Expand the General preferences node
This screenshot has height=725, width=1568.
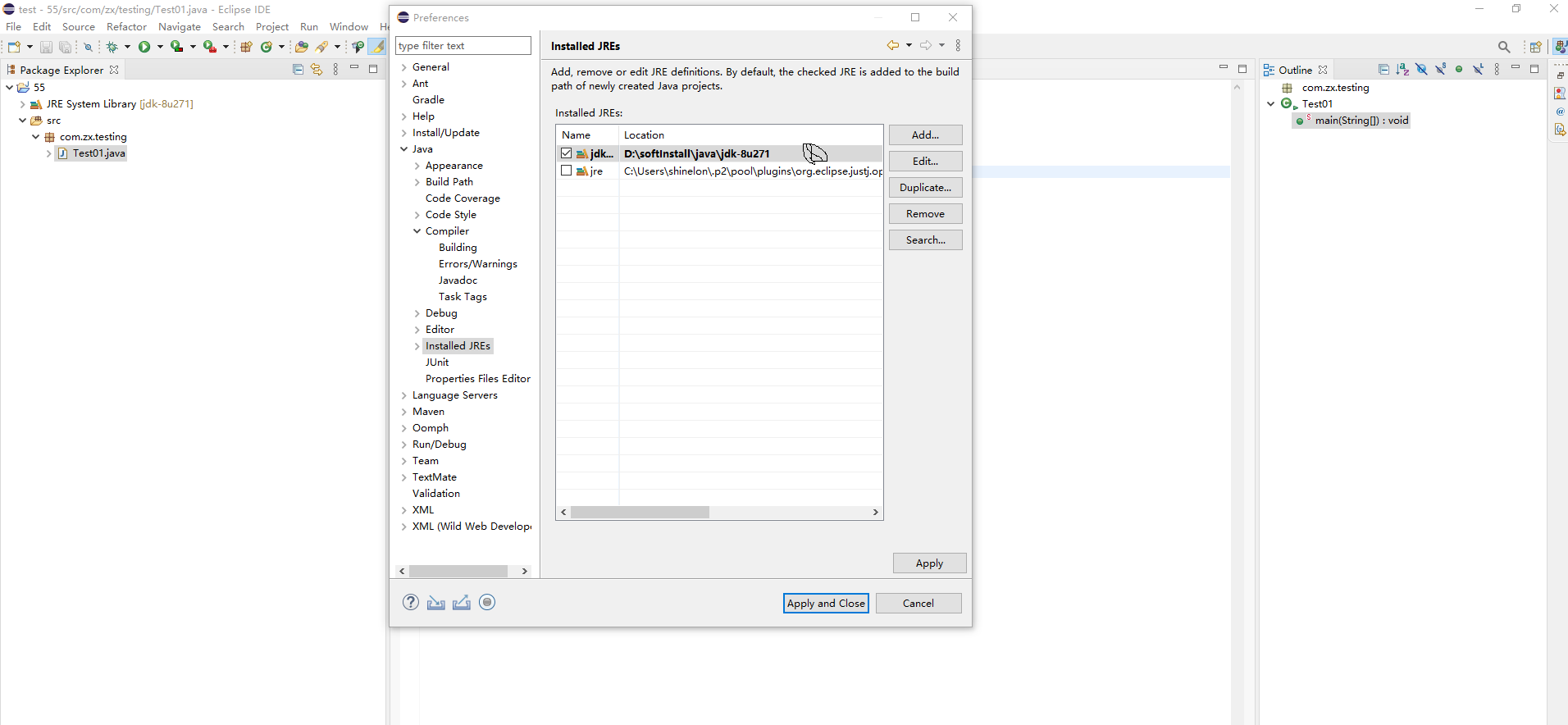point(404,67)
